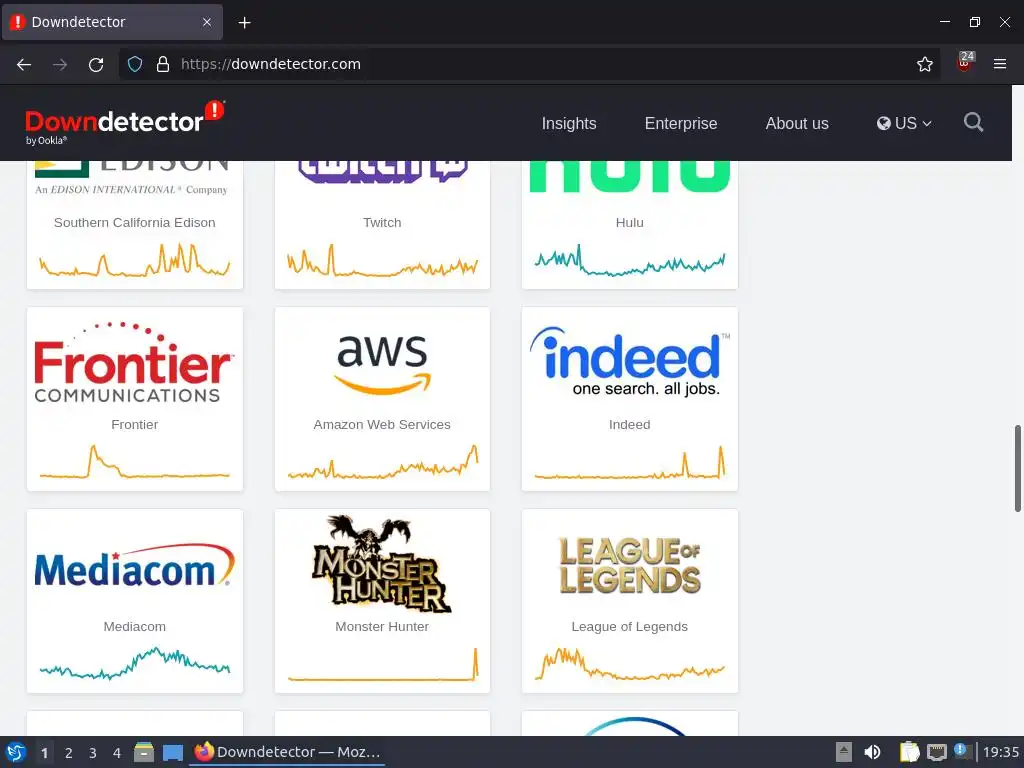The height and width of the screenshot is (768, 1024).
Task: Open the Mediacom text label
Action: 135,626
